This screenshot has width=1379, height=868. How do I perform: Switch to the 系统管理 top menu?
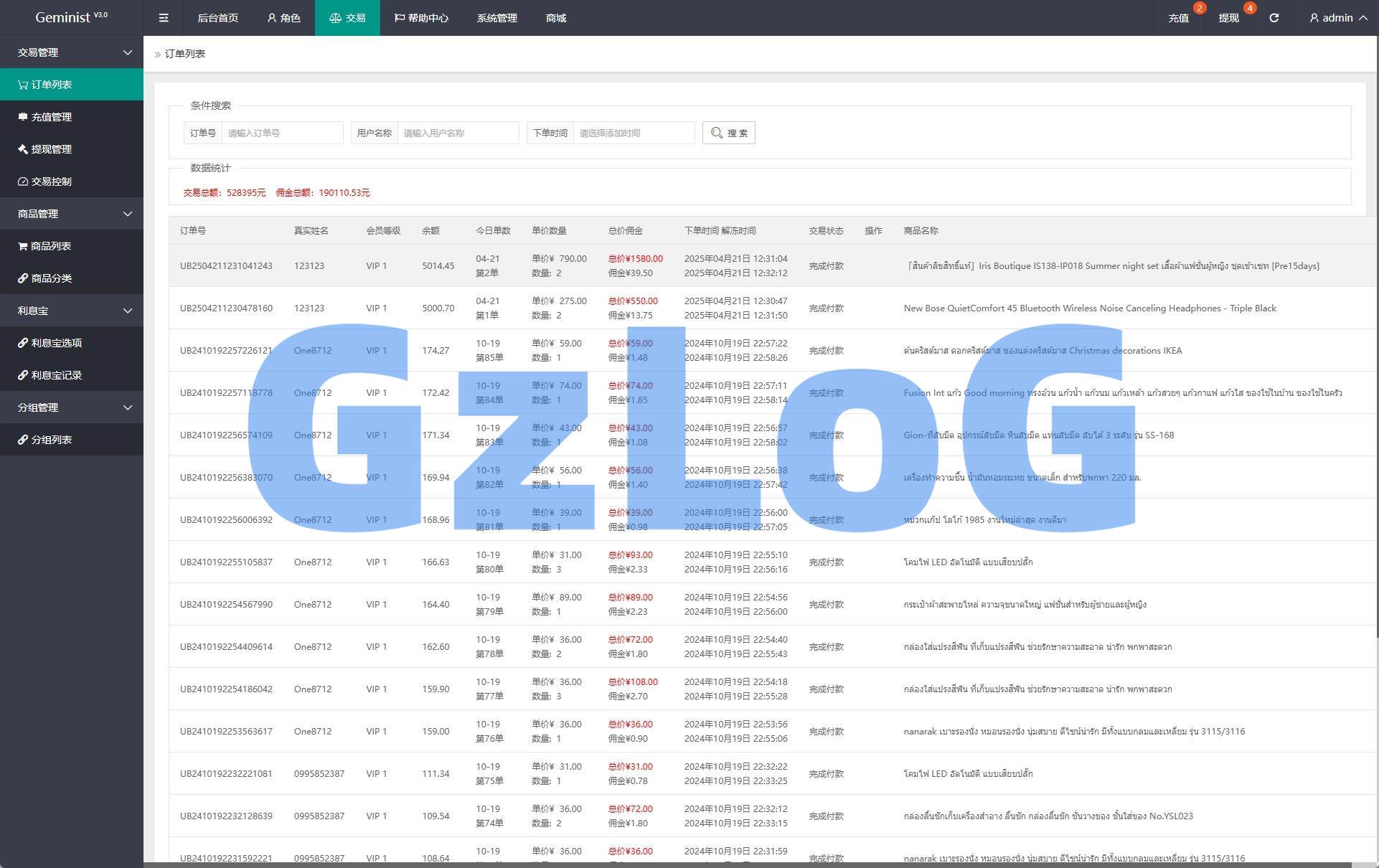tap(496, 18)
